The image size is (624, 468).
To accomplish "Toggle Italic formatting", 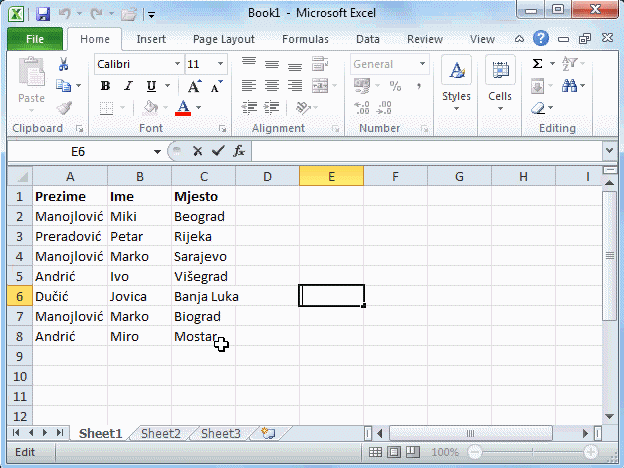I will click(x=123, y=86).
